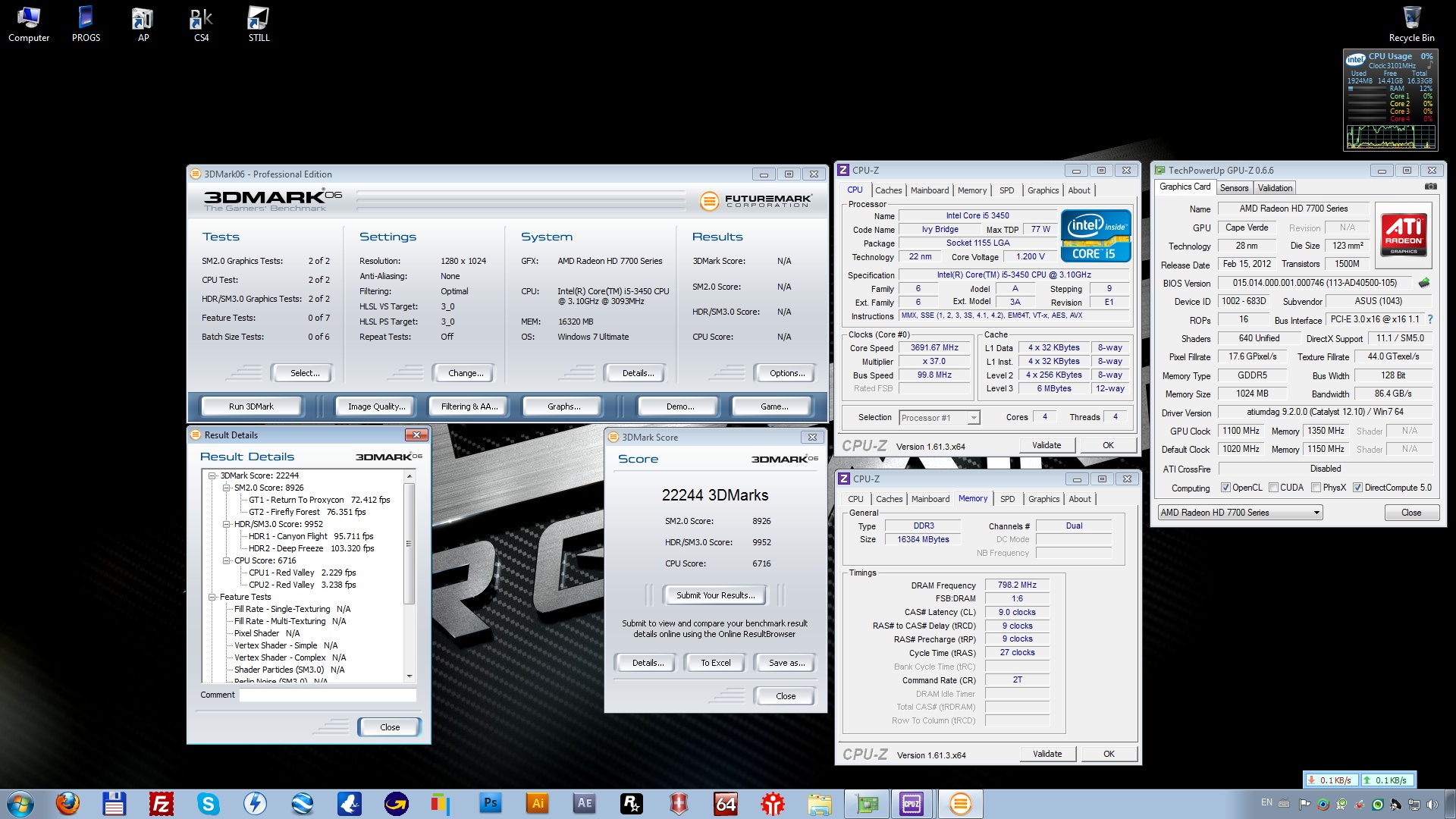Image resolution: width=1456 pixels, height=819 pixels.
Task: Click the Save as button in 3DMark Score
Action: click(786, 663)
